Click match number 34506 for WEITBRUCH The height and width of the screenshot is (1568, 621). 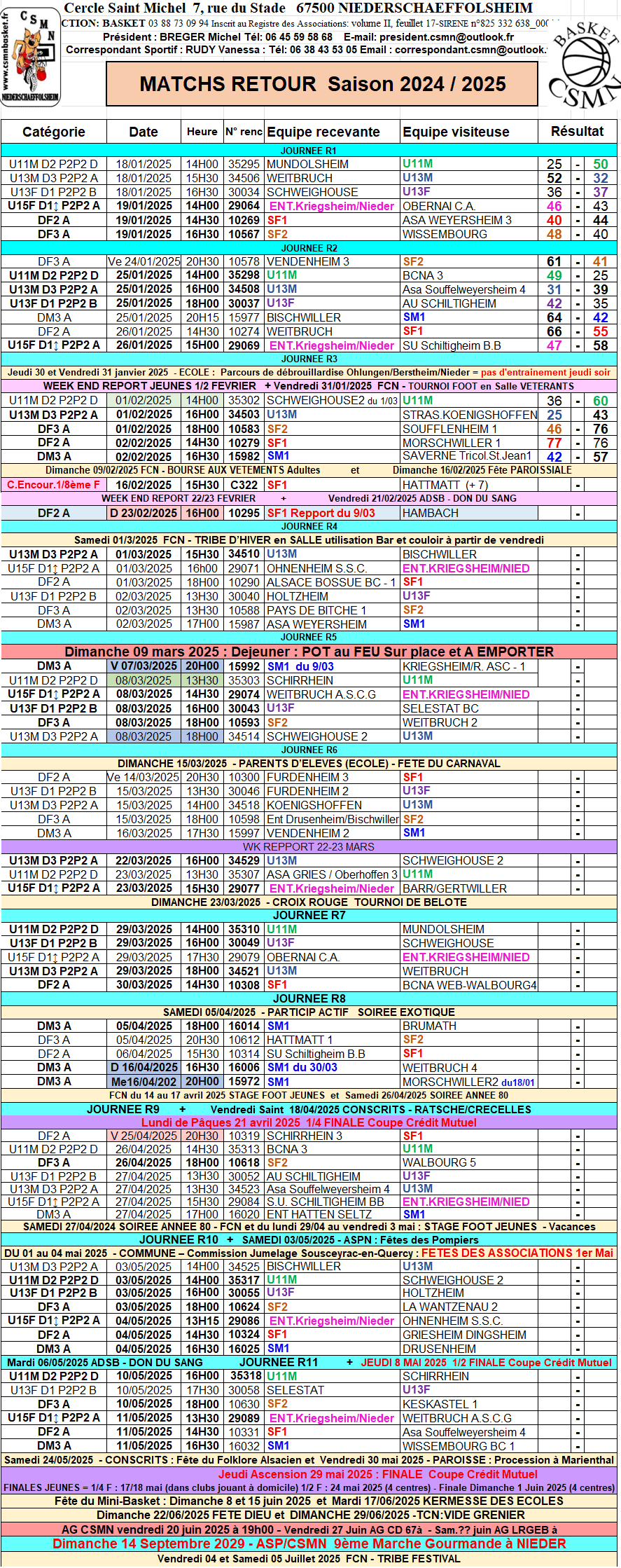[x=244, y=178]
